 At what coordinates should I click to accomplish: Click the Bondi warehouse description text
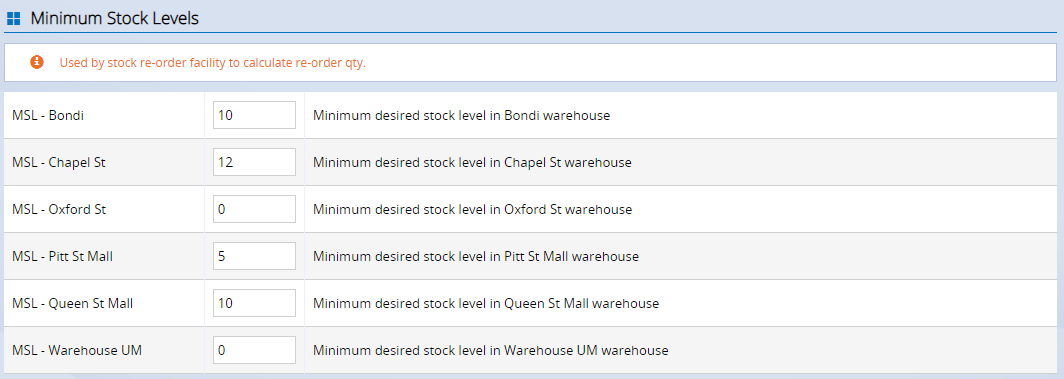(x=461, y=116)
